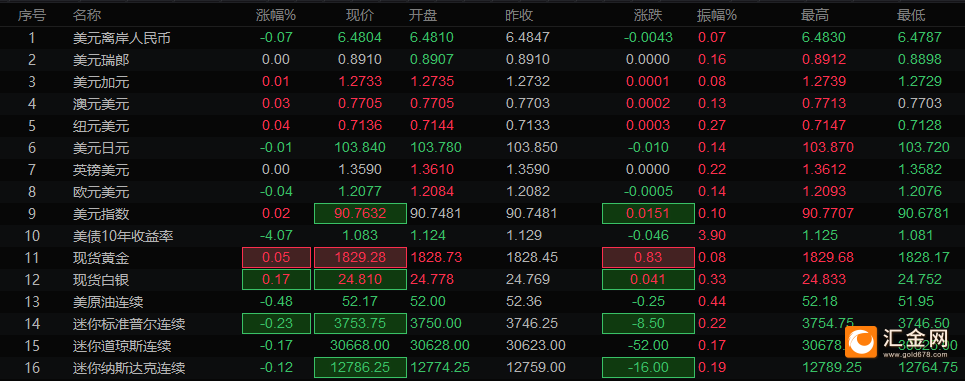Click the 最低 column header

pyautogui.click(x=911, y=15)
